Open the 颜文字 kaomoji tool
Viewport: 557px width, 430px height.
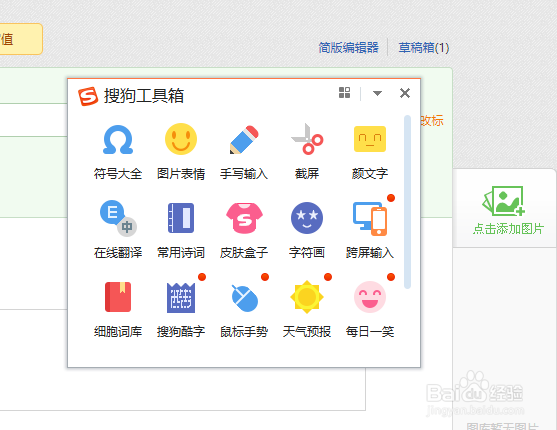pyautogui.click(x=370, y=139)
